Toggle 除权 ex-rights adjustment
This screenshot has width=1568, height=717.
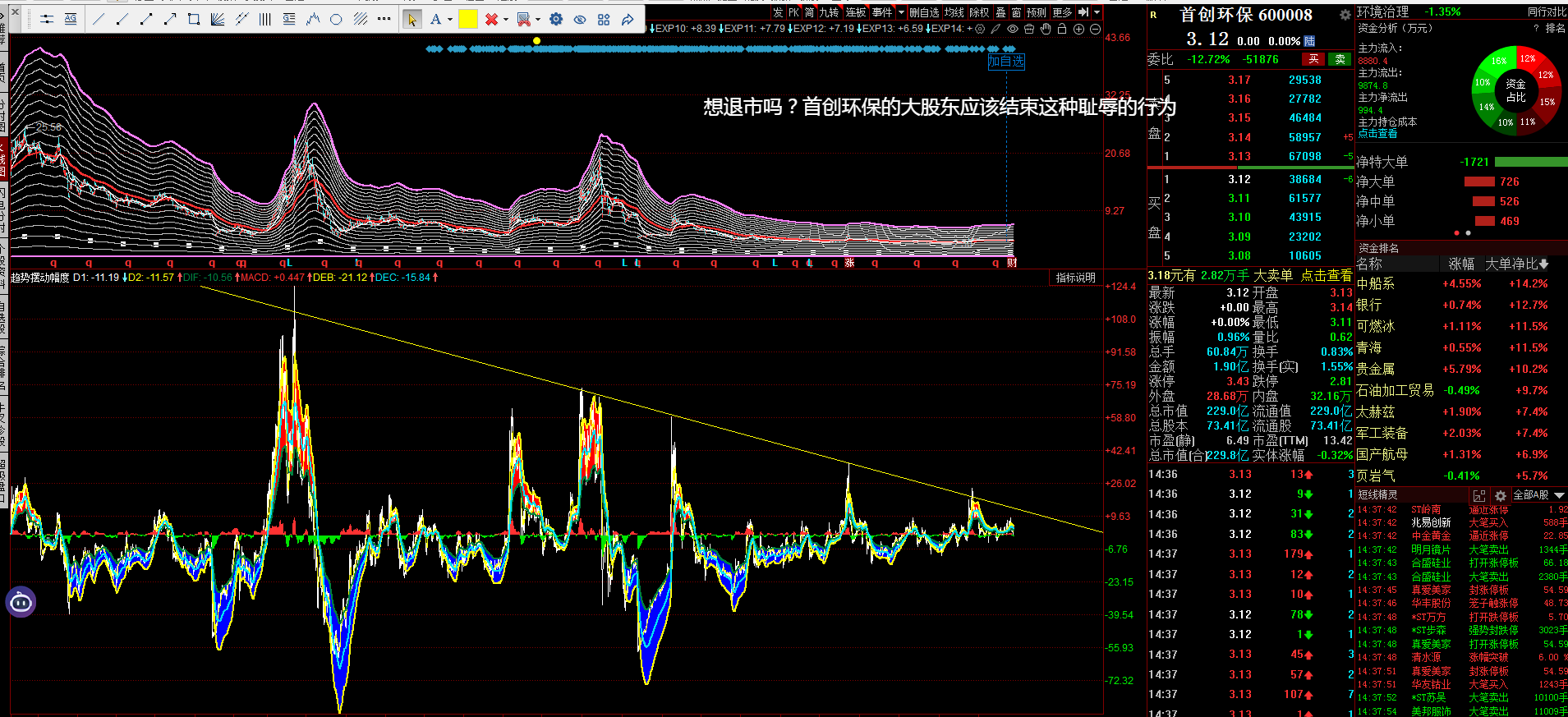coord(980,12)
